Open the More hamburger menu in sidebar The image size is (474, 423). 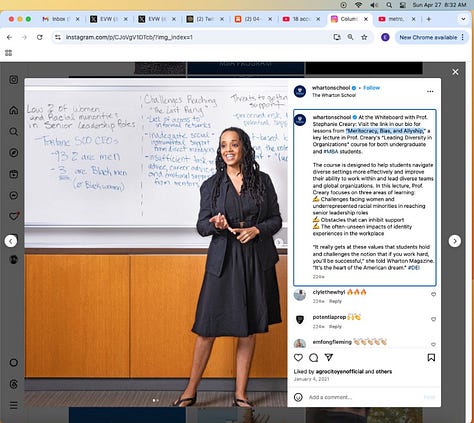point(14,405)
